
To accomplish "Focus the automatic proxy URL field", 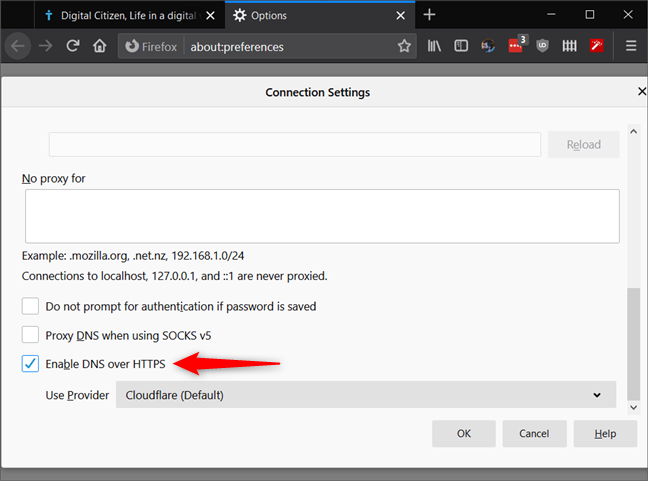I will coord(295,144).
